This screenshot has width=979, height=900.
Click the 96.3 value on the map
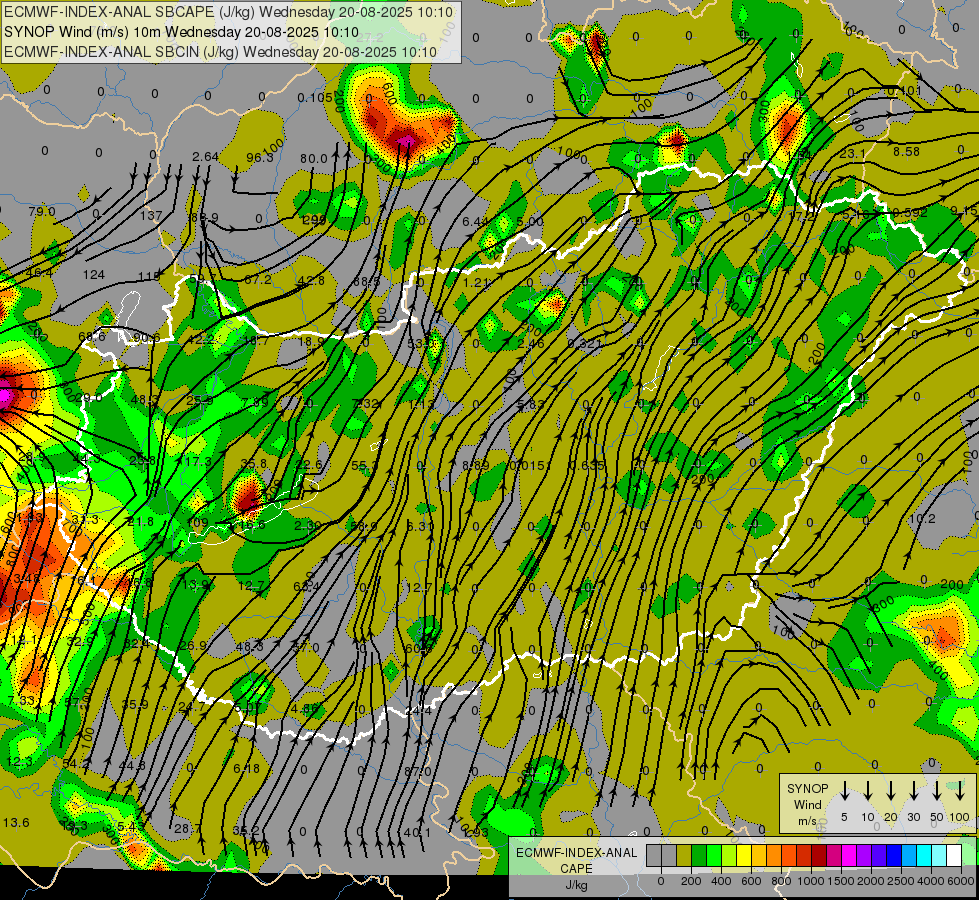click(260, 157)
